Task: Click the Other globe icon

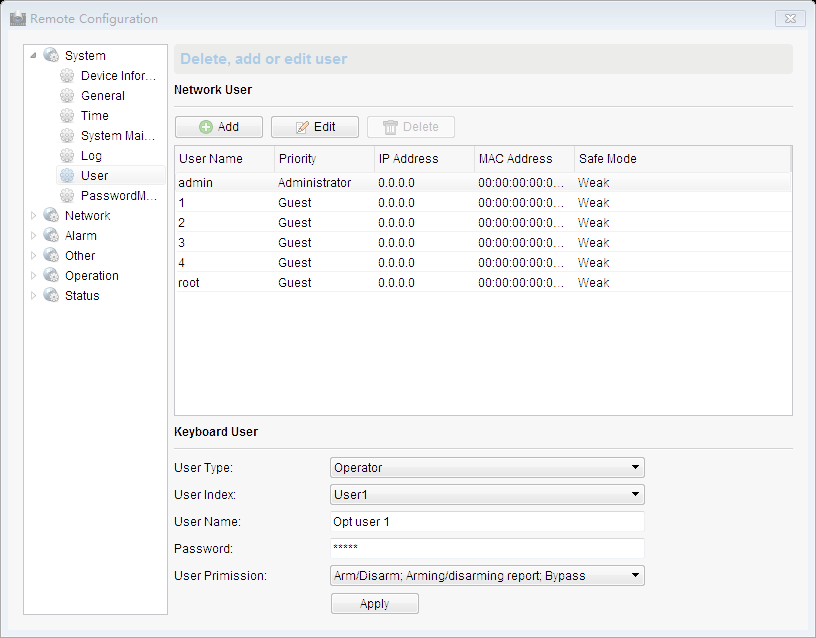Action: [51, 255]
